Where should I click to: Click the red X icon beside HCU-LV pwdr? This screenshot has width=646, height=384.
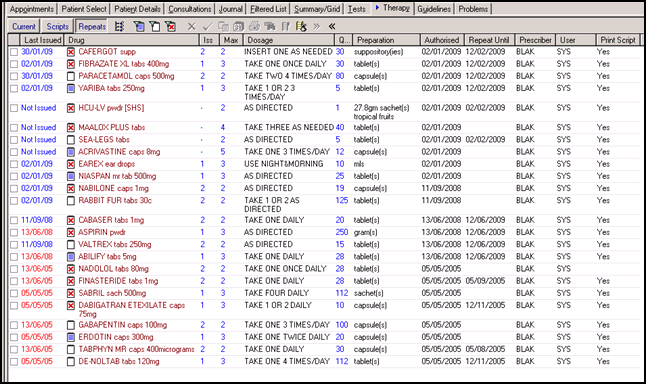coord(71,108)
